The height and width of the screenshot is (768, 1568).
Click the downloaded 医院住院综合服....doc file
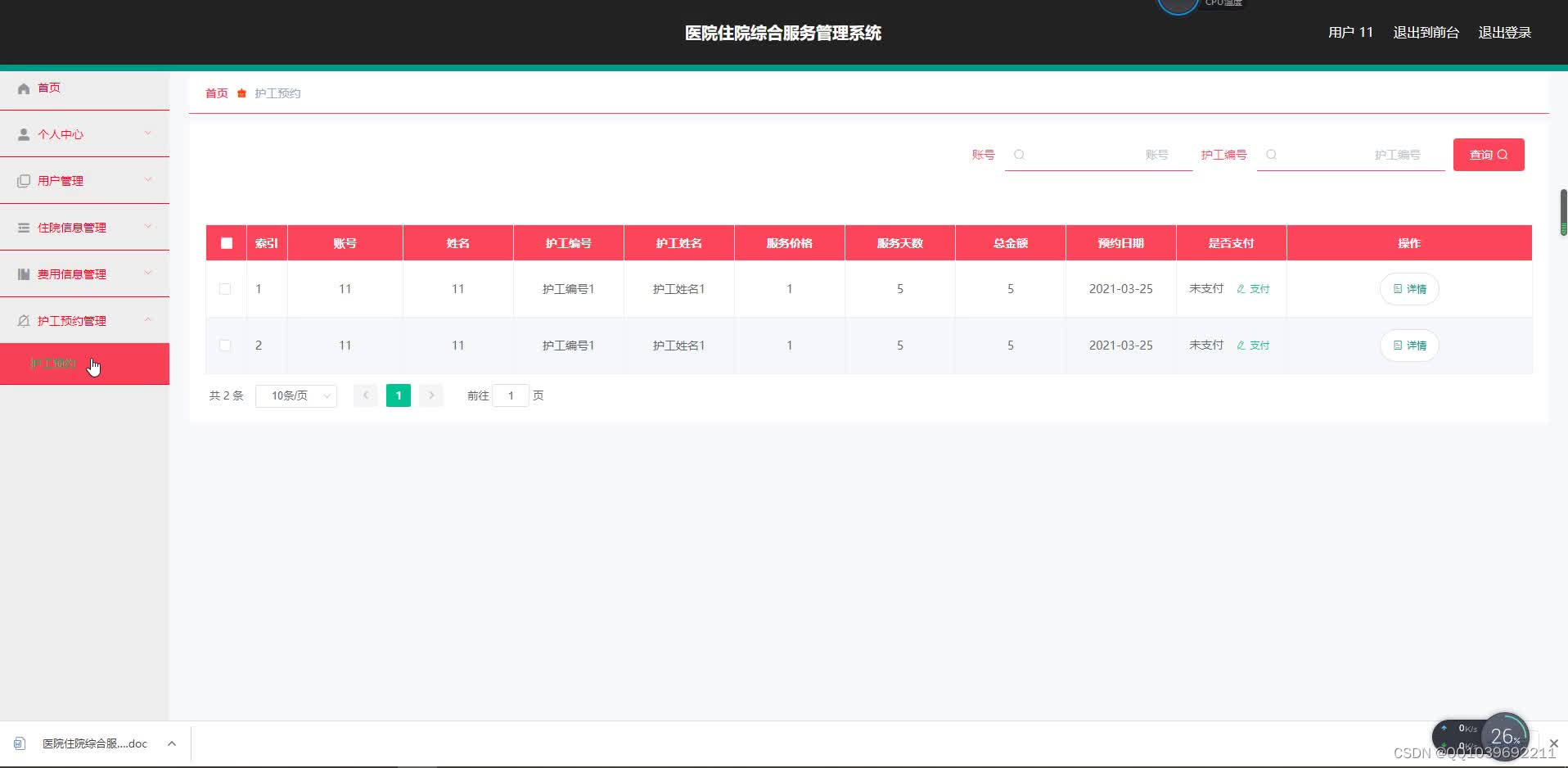point(95,743)
